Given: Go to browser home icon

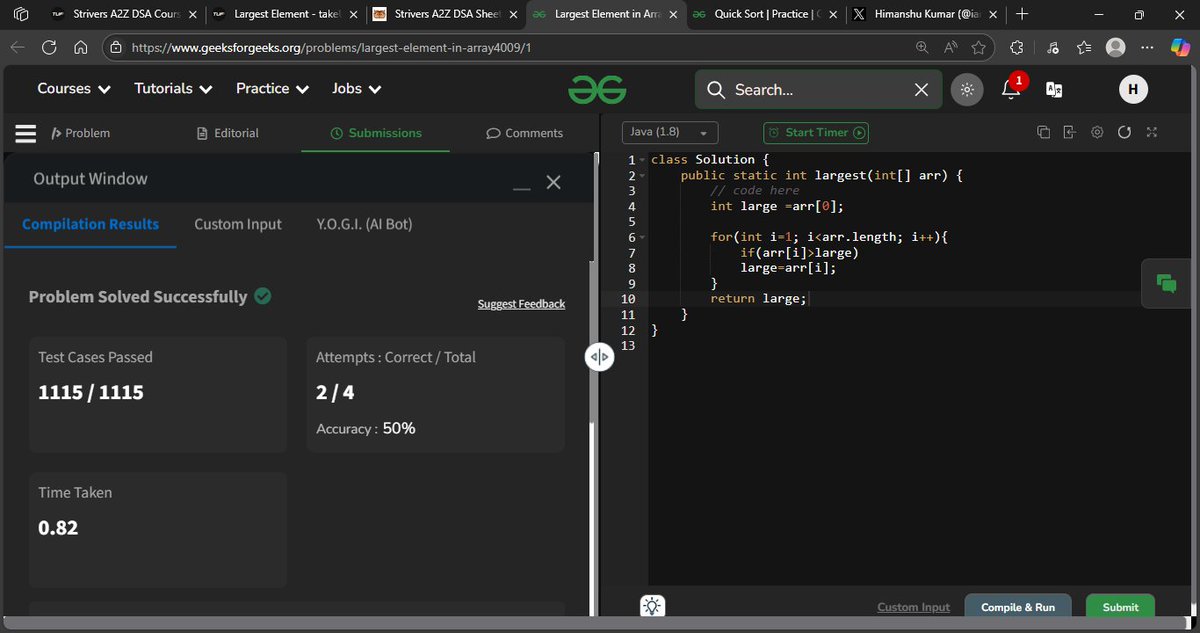Looking at the screenshot, I should [81, 47].
